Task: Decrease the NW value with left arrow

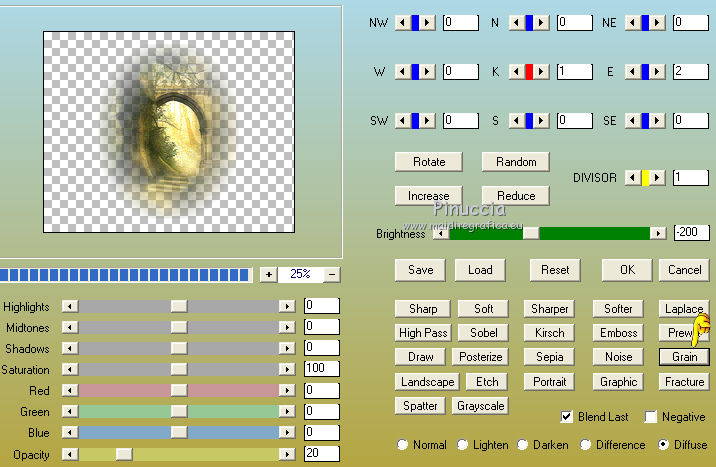Action: tap(402, 22)
